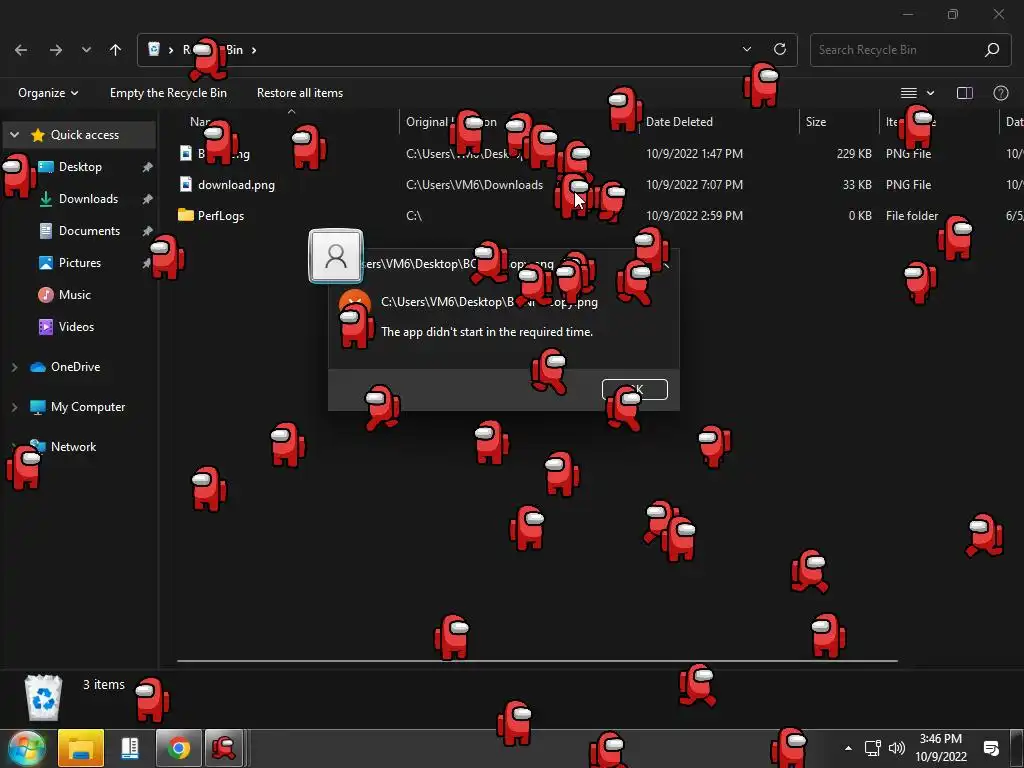Go back with the Back arrow
This screenshot has height=768, width=1024.
tap(21, 50)
